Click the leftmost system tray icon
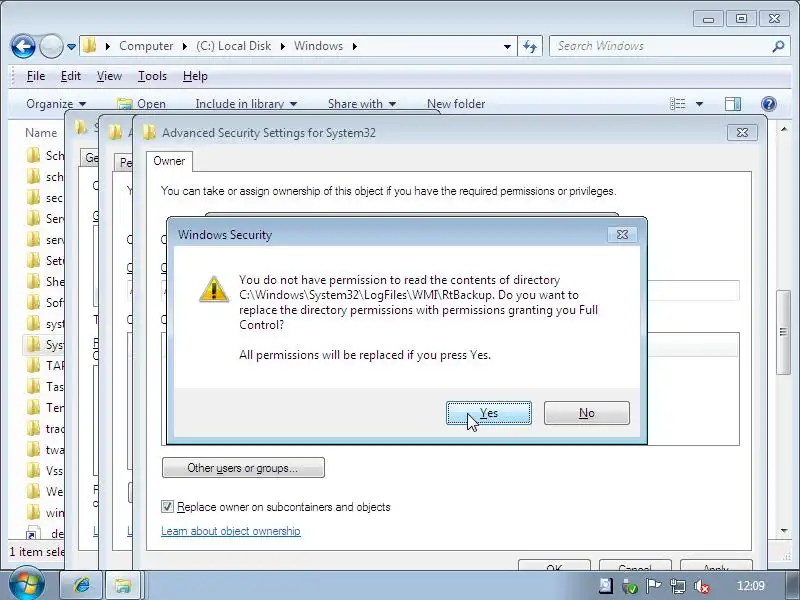The width and height of the screenshot is (800, 600). (x=606, y=586)
